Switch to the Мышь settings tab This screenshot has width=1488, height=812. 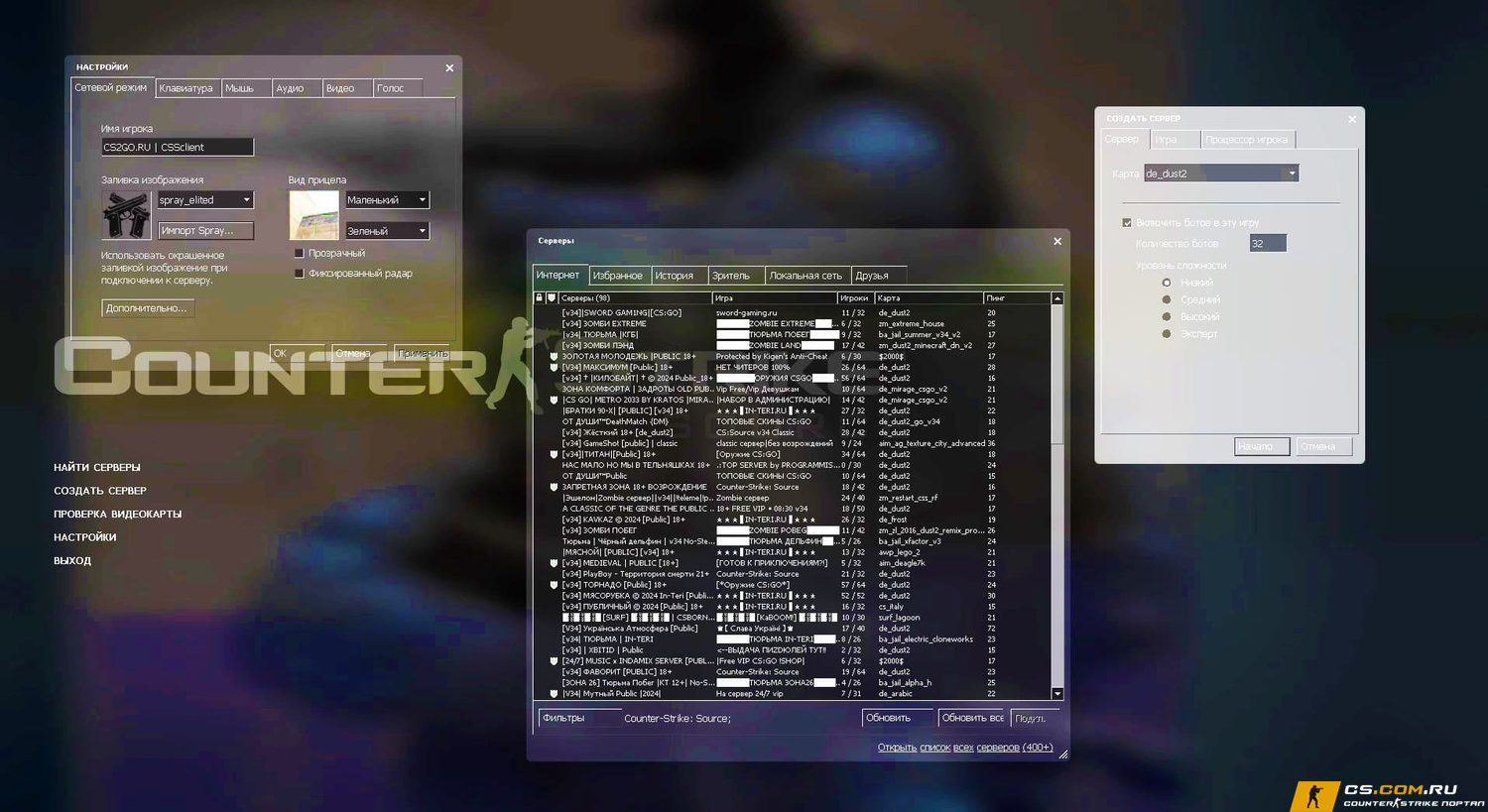[x=244, y=88]
